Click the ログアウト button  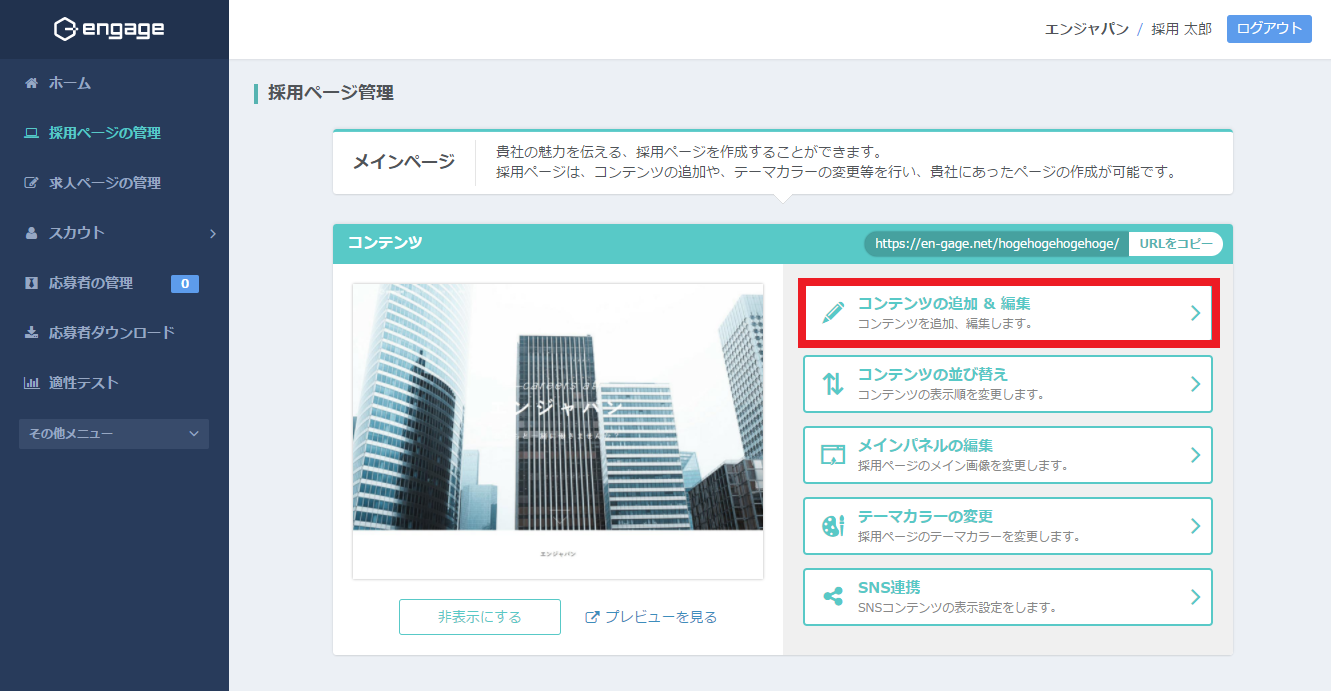[x=1269, y=29]
